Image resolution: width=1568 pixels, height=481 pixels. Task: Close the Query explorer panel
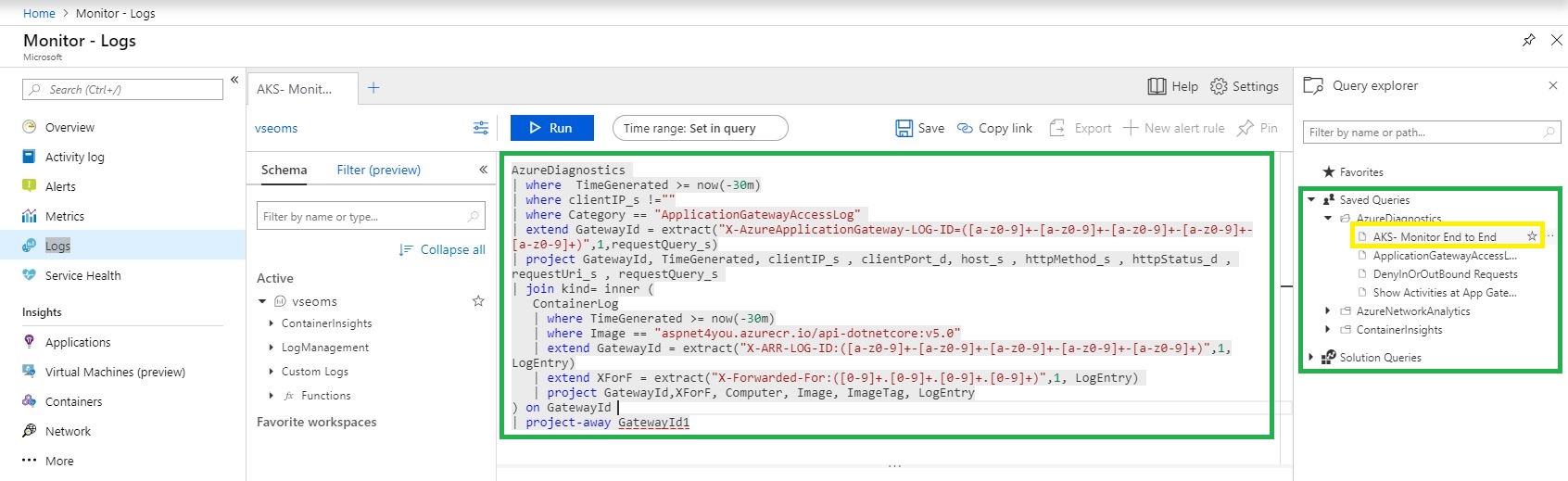coord(1553,85)
